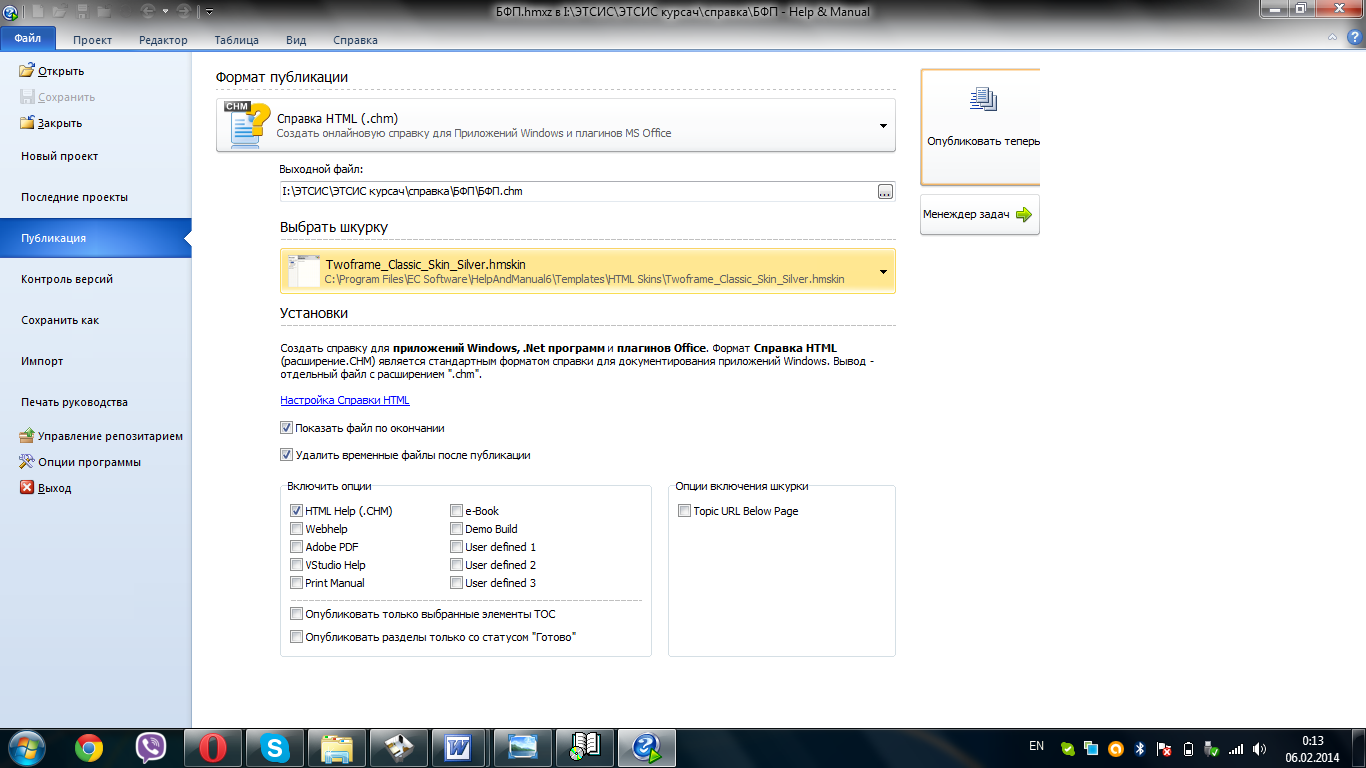
Task: Open Windows Explorer from the taskbar
Action: click(337, 748)
